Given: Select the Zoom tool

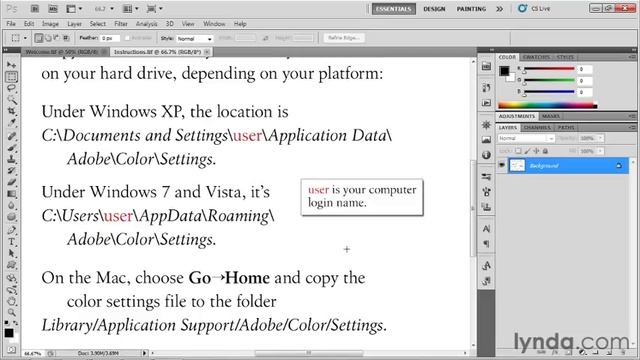Looking at the screenshot, I should point(11,313).
